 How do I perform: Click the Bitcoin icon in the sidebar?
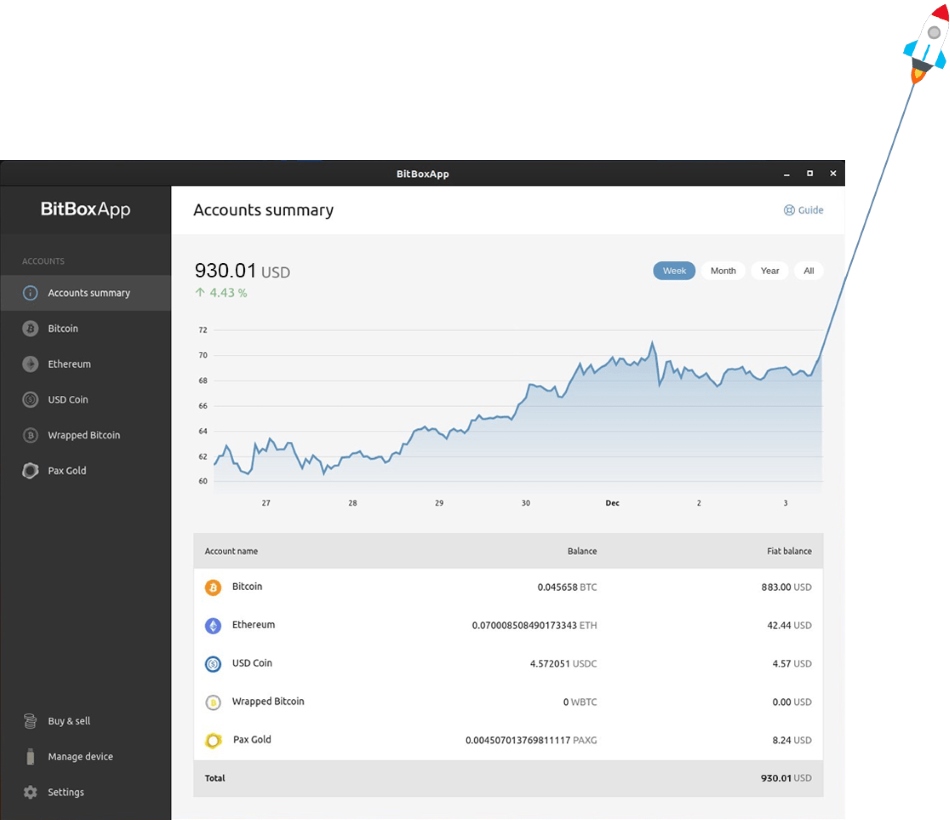(30, 328)
